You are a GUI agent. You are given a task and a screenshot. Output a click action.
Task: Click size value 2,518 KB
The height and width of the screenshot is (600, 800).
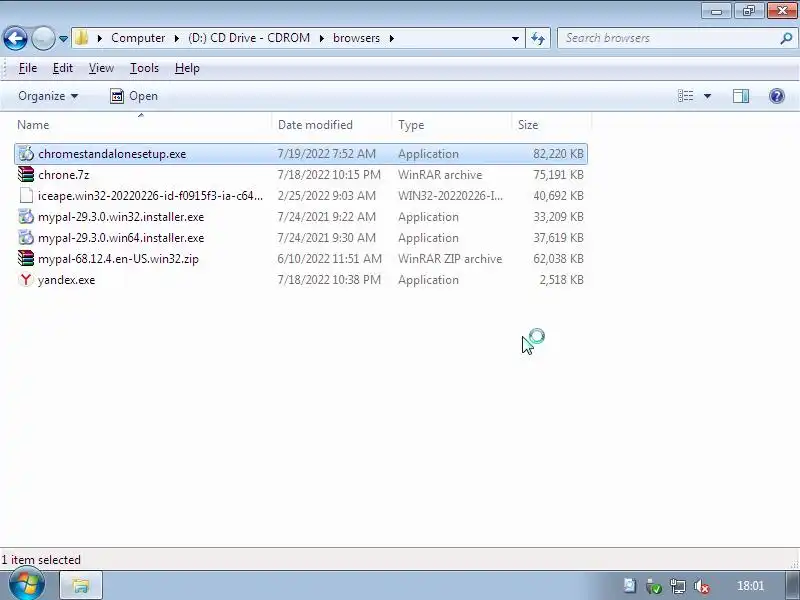coord(561,280)
